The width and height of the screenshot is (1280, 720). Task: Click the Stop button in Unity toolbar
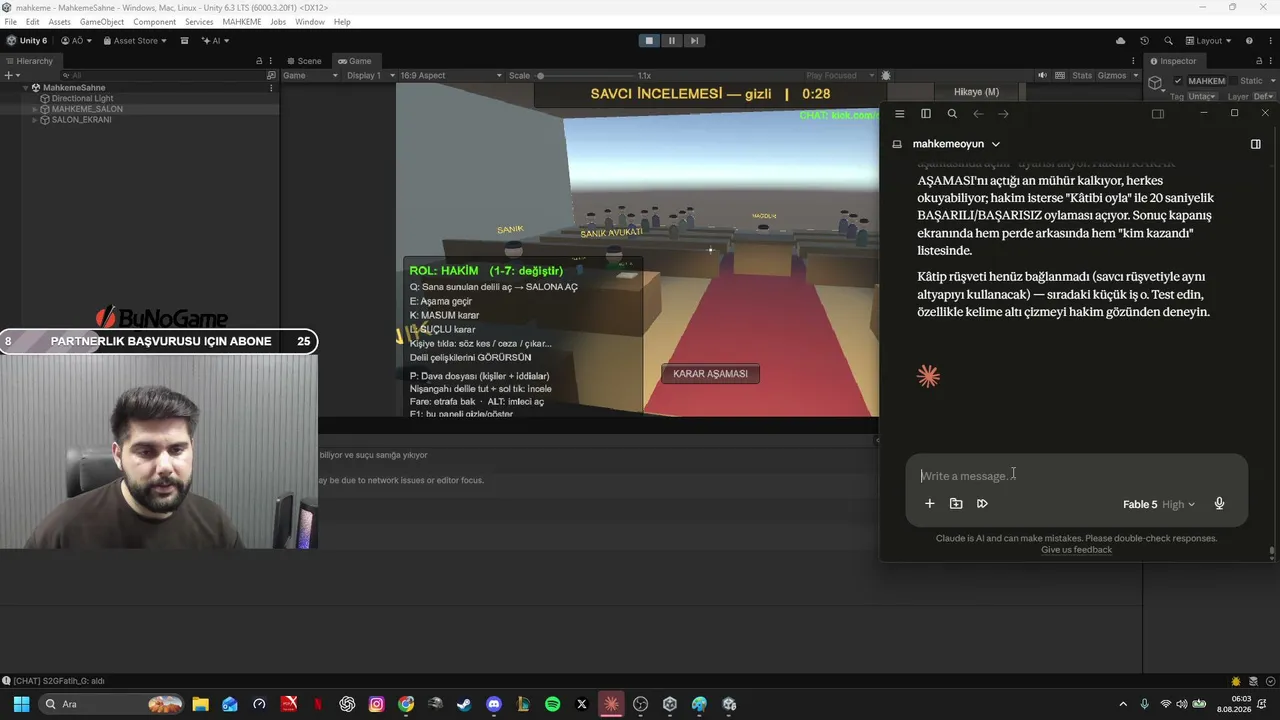649,41
